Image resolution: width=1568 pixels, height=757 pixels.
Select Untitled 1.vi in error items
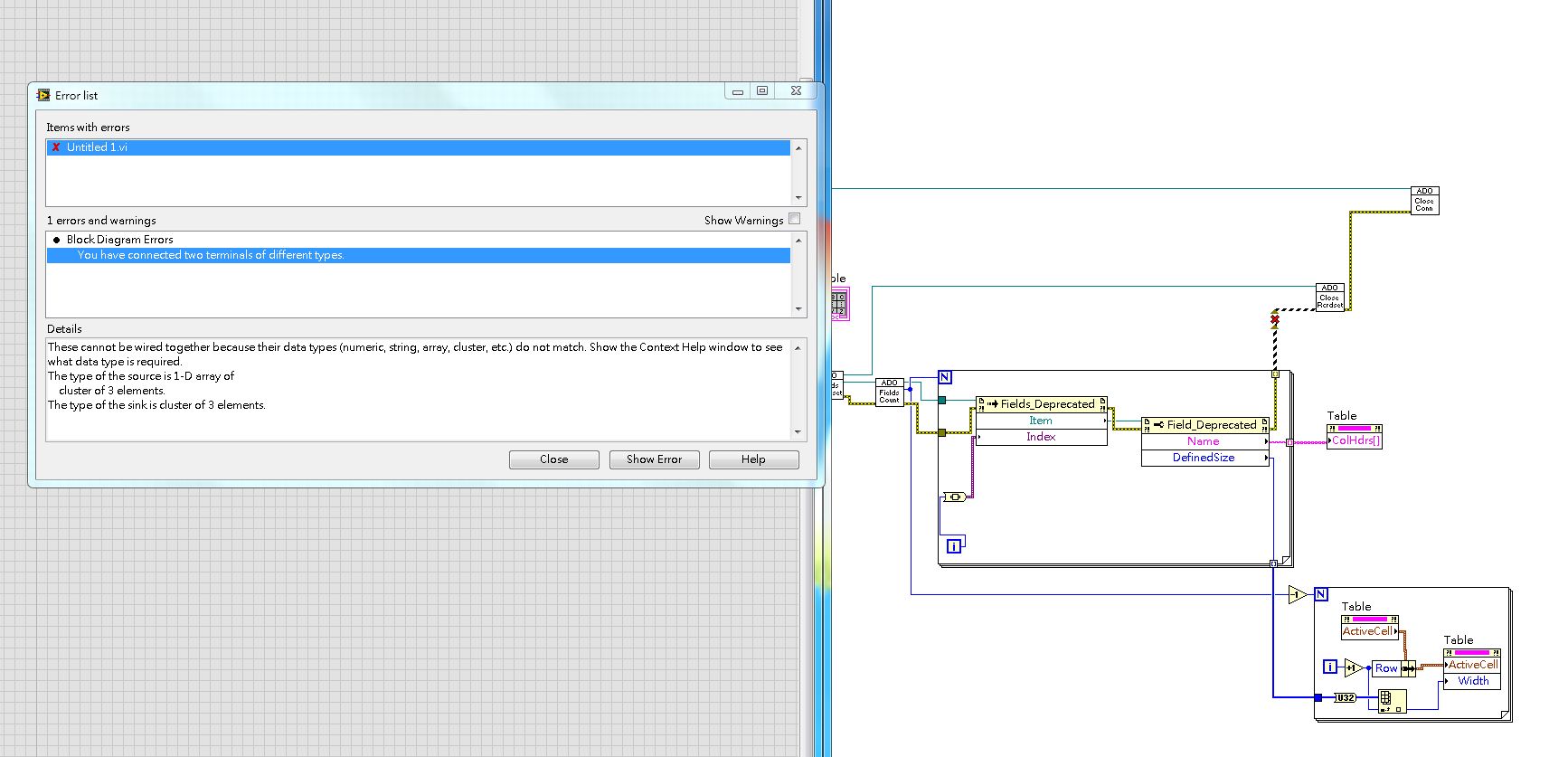tap(97, 147)
